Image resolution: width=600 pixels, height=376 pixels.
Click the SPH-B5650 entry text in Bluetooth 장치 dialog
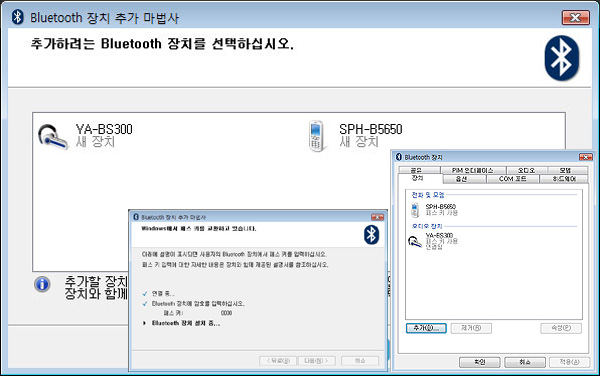pyautogui.click(x=441, y=207)
